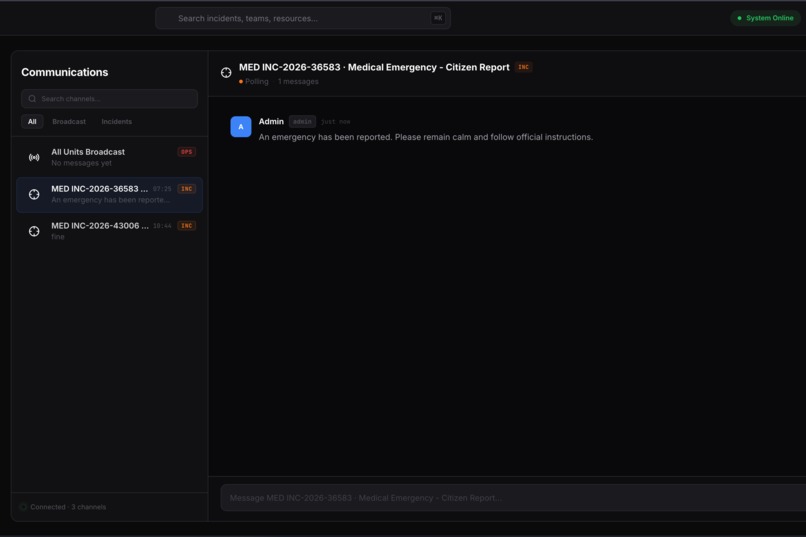Click the 07:25 timestamp on MED INC-2026-36583
The width and height of the screenshot is (806, 537).
[x=162, y=189]
